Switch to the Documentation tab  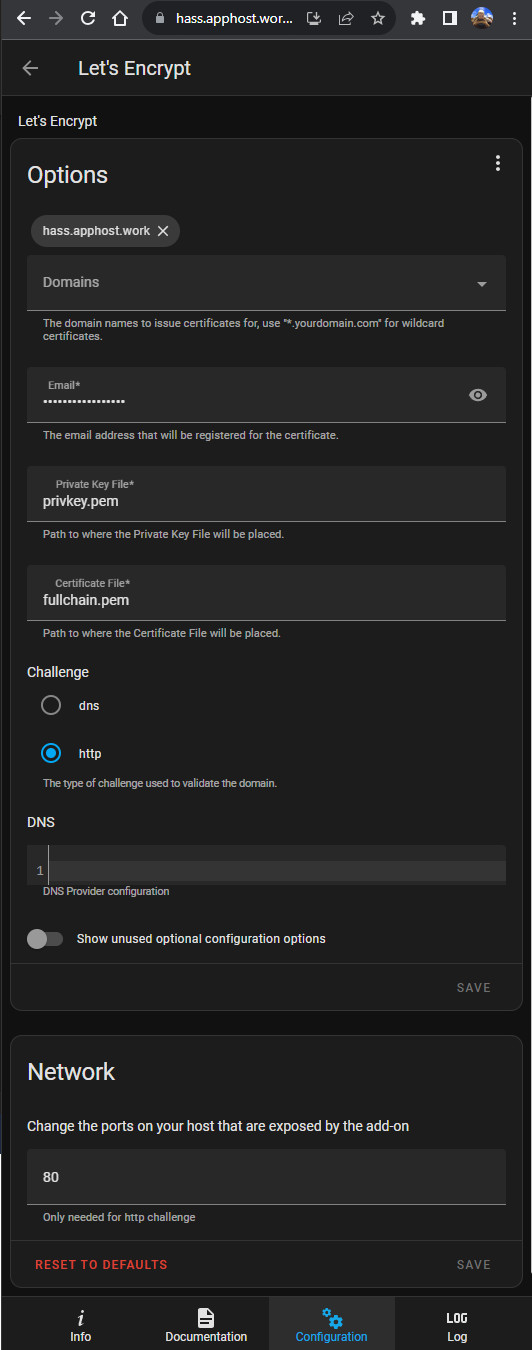coord(206,1325)
